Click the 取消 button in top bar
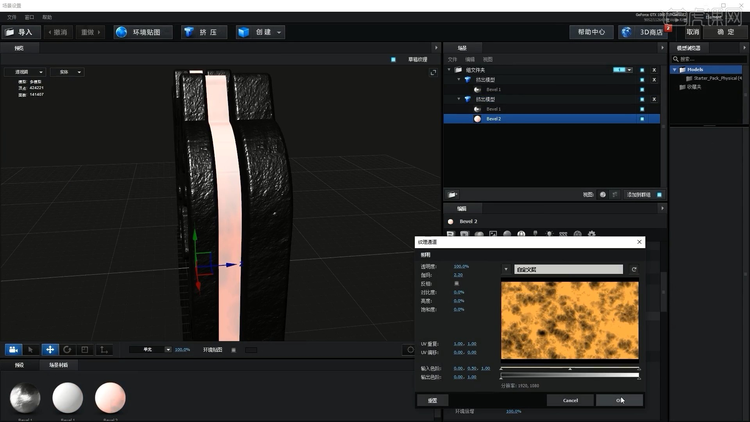This screenshot has width=750, height=422. [693, 32]
